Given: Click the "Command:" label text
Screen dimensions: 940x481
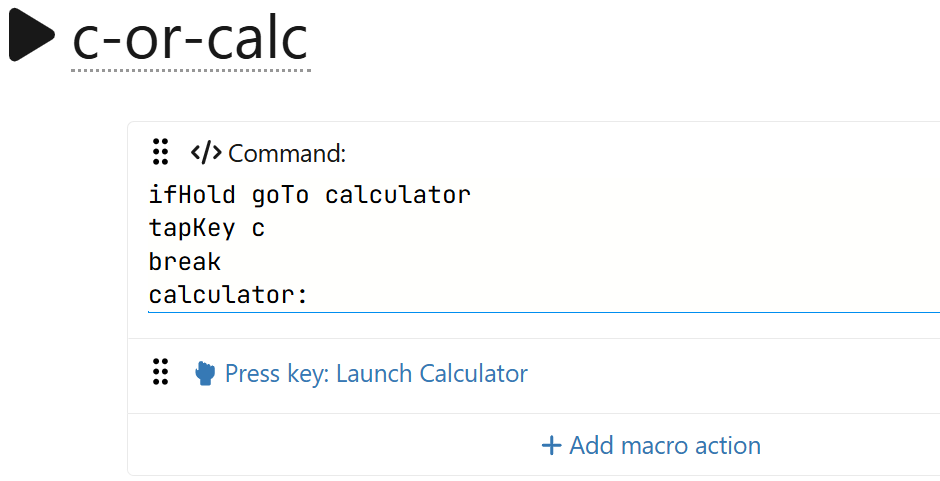Looking at the screenshot, I should [x=287, y=153].
